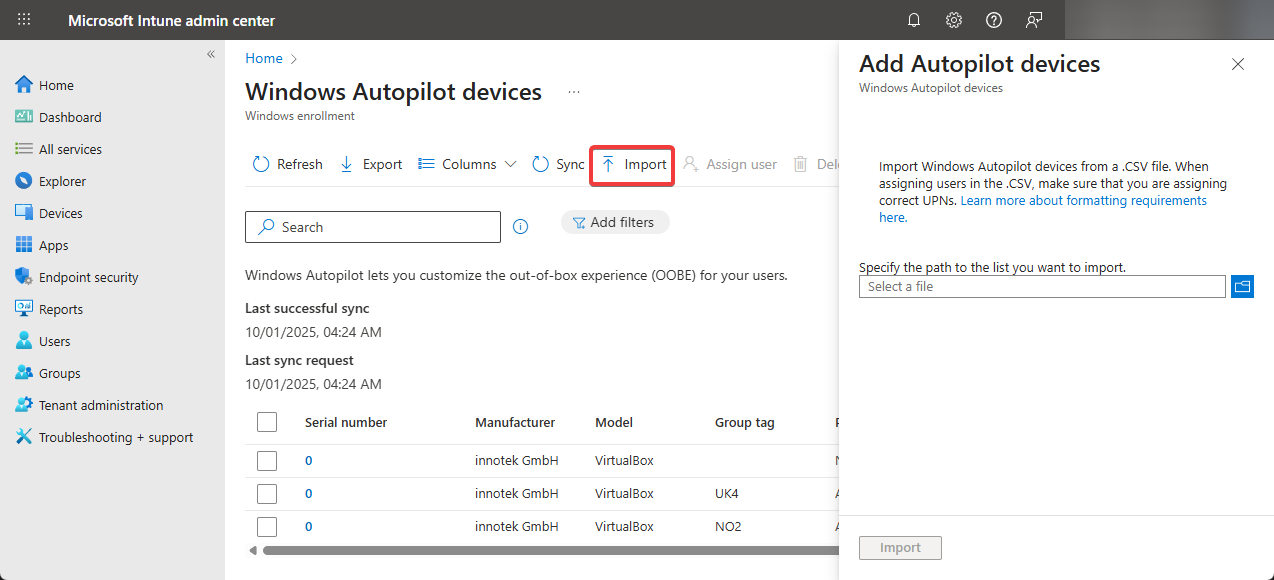Check the box for the UK4 row
Screen dimensions: 1274x580
pos(267,494)
